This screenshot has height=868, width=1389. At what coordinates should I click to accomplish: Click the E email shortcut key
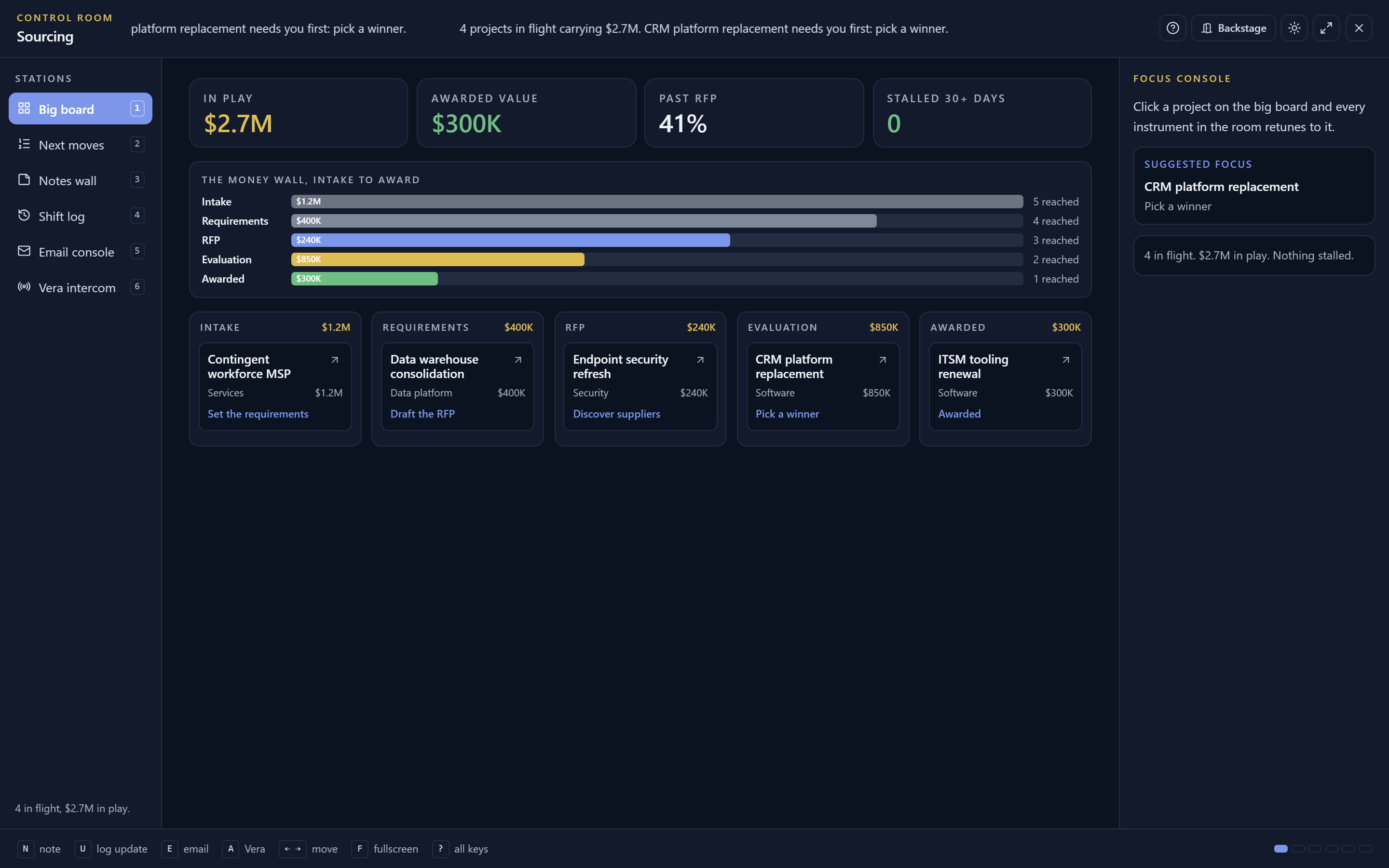pyautogui.click(x=169, y=849)
